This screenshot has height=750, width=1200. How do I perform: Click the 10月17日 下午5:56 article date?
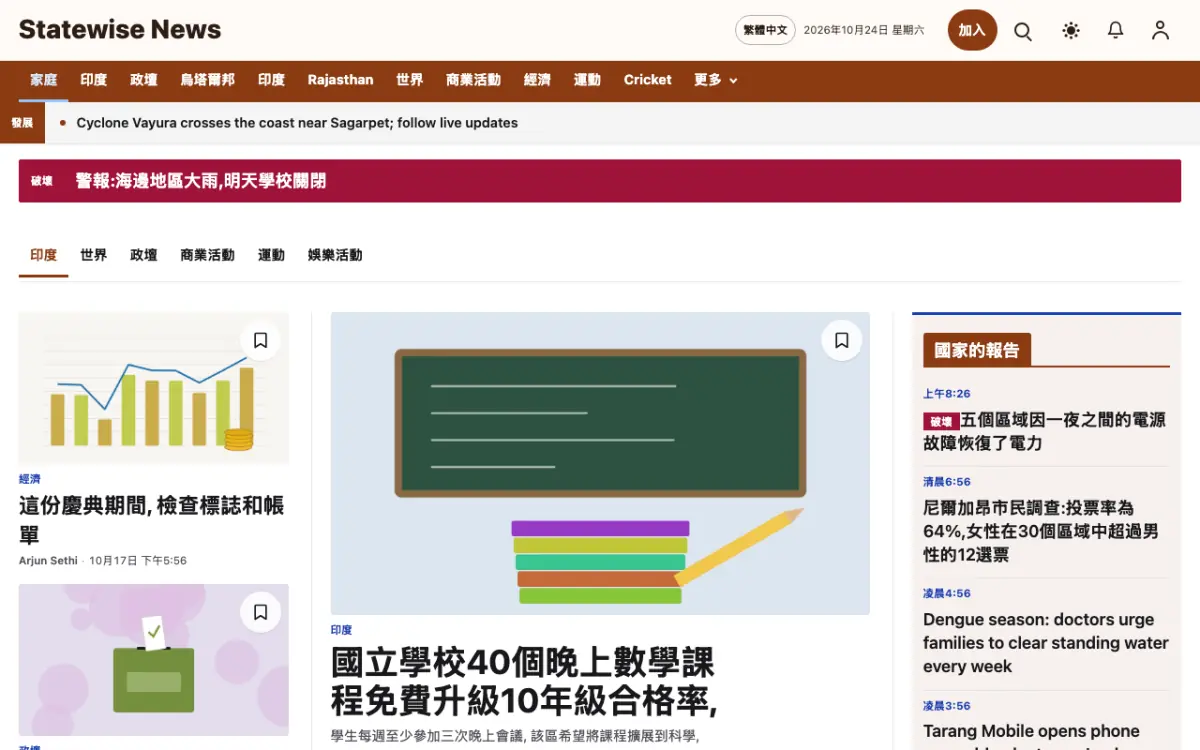tap(138, 560)
